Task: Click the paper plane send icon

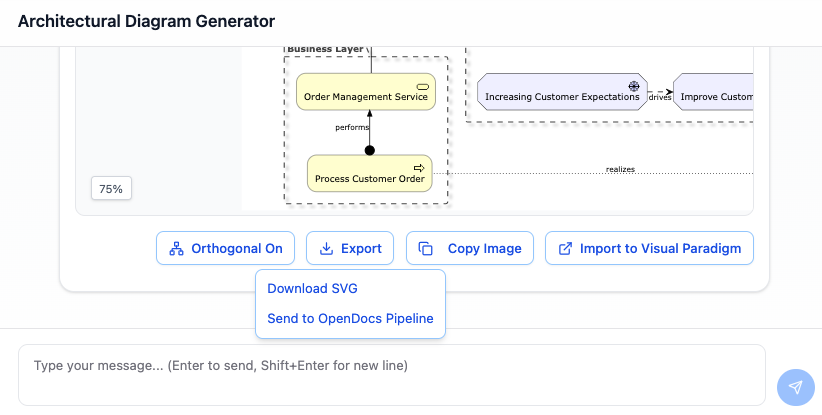Action: (x=795, y=387)
